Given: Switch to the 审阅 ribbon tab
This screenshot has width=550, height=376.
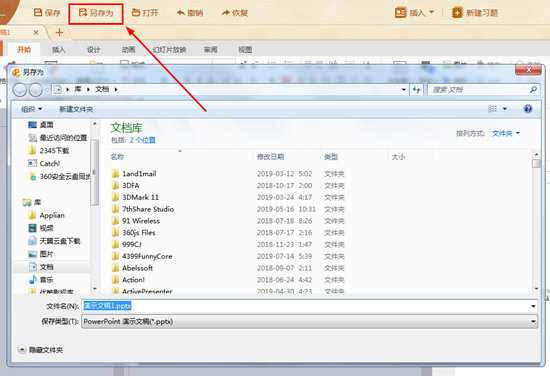Looking at the screenshot, I should 210,49.
